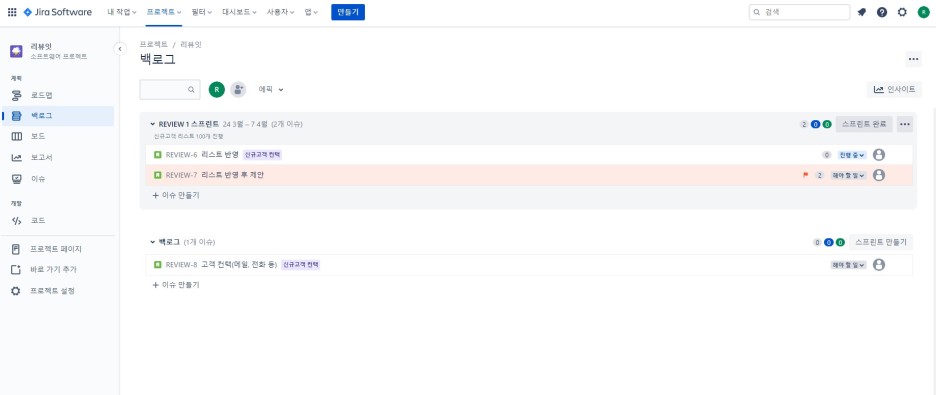
Task: Open the 필터 menu
Action: point(202,12)
